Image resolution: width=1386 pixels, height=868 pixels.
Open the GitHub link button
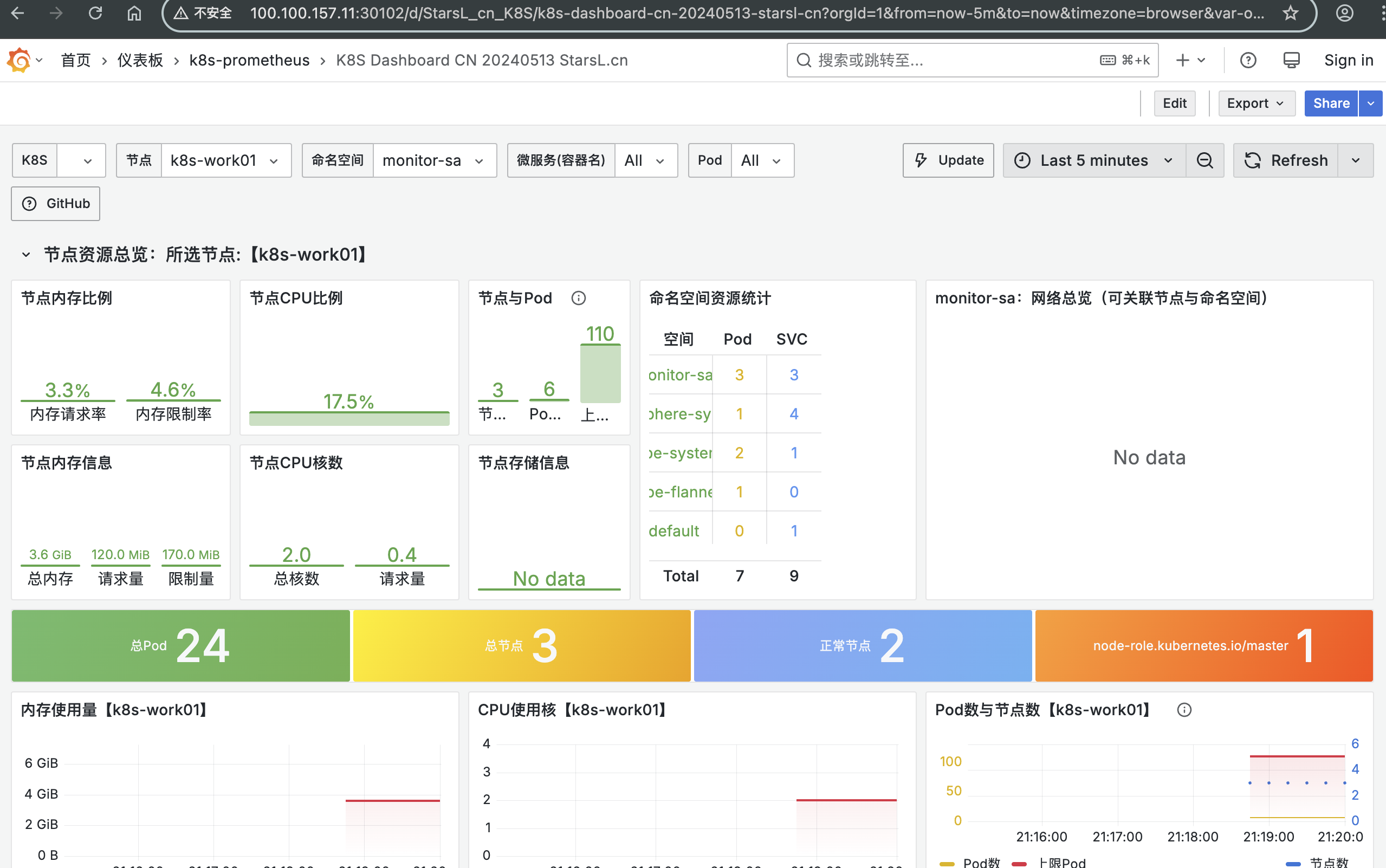tap(56, 203)
